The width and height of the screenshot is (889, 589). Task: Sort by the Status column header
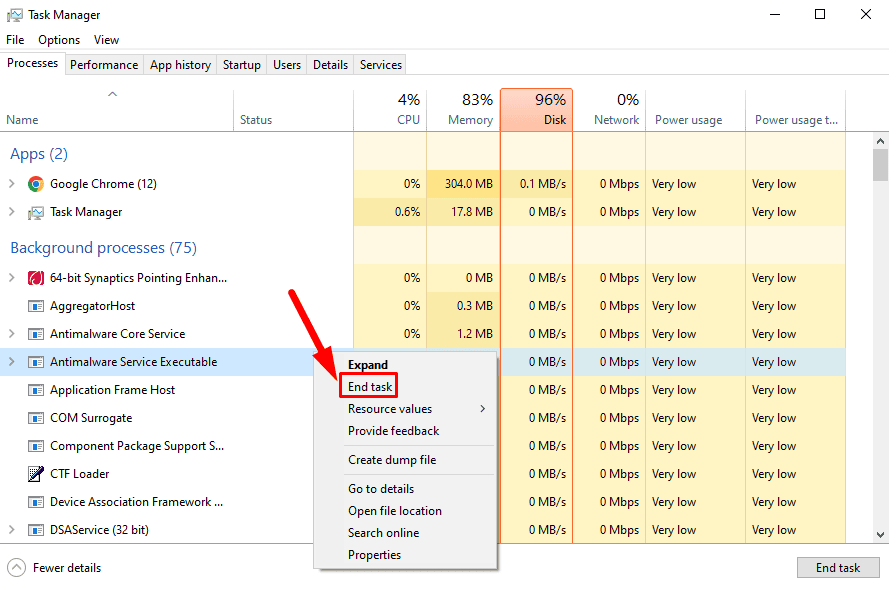pos(294,109)
